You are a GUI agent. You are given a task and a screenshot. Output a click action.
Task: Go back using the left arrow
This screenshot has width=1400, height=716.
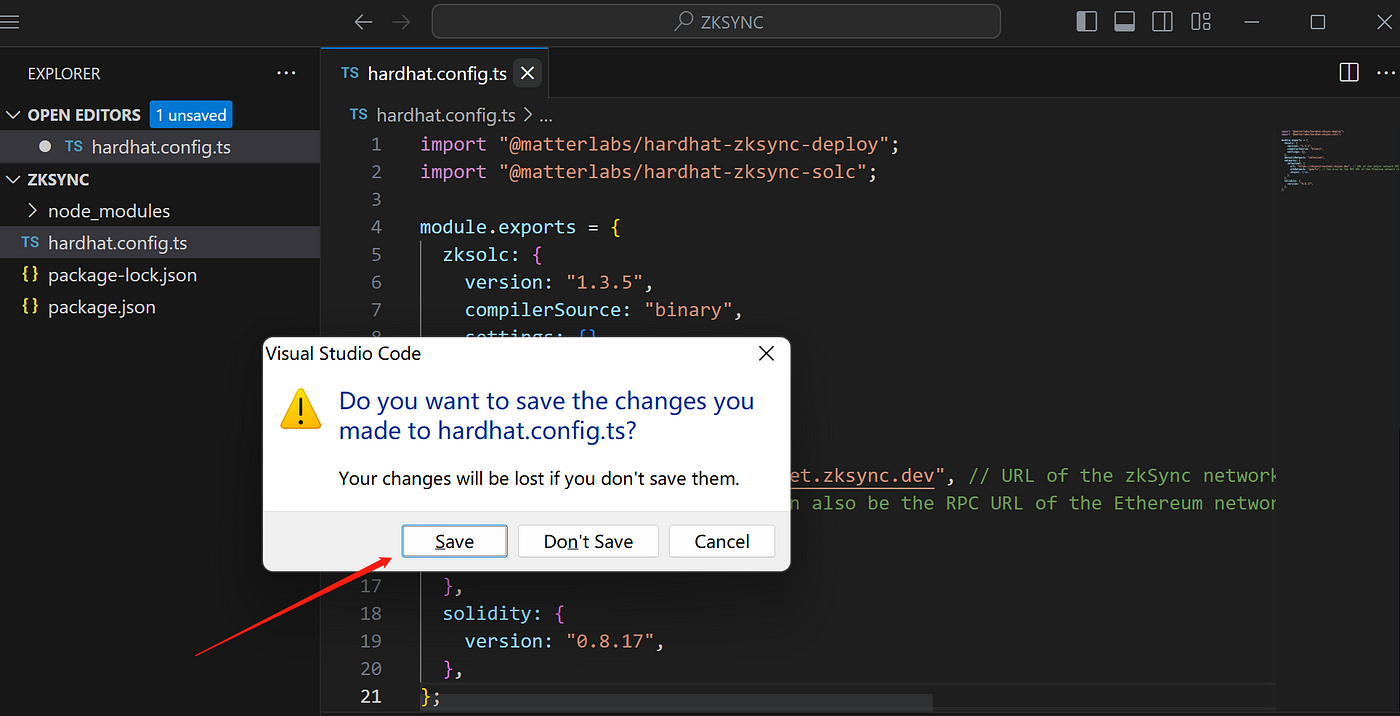coord(363,21)
